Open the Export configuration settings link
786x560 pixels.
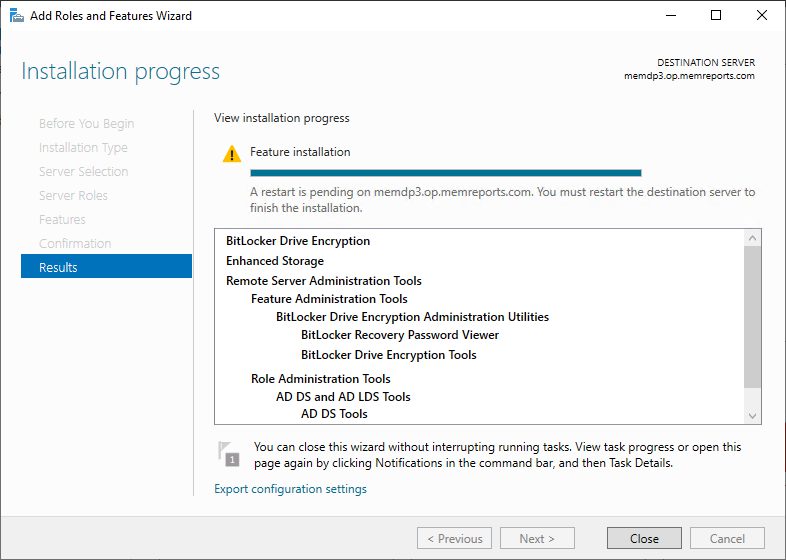click(290, 489)
